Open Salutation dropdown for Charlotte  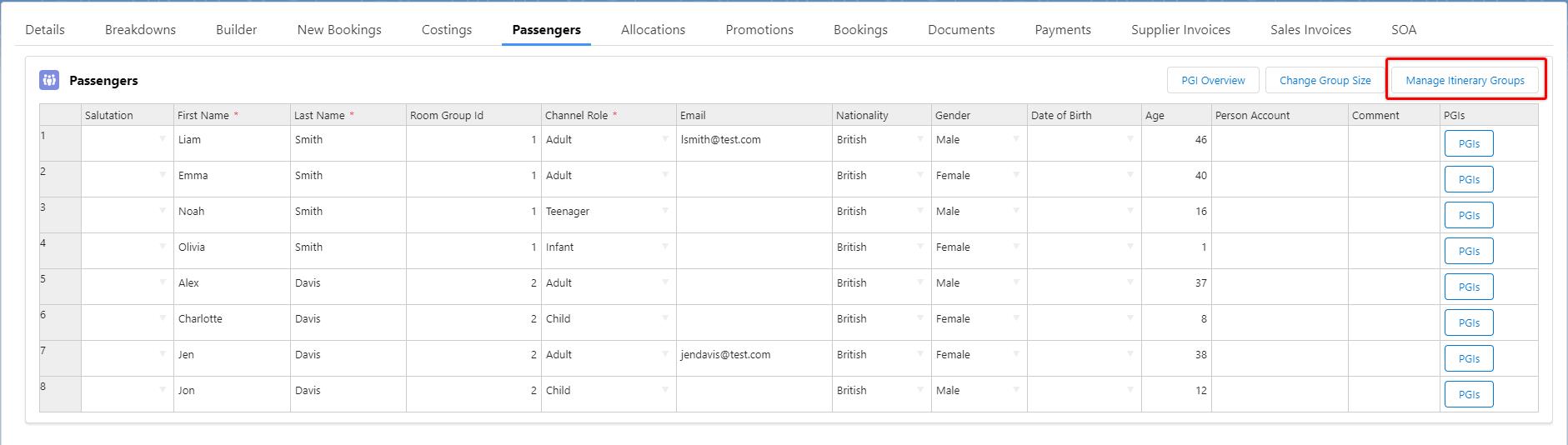click(x=163, y=318)
